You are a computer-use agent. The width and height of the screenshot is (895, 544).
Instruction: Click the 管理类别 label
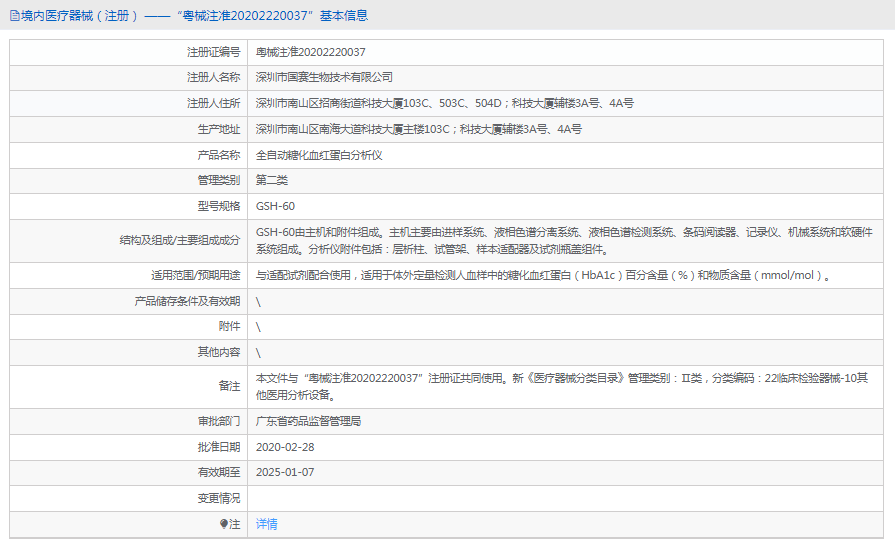(x=219, y=180)
